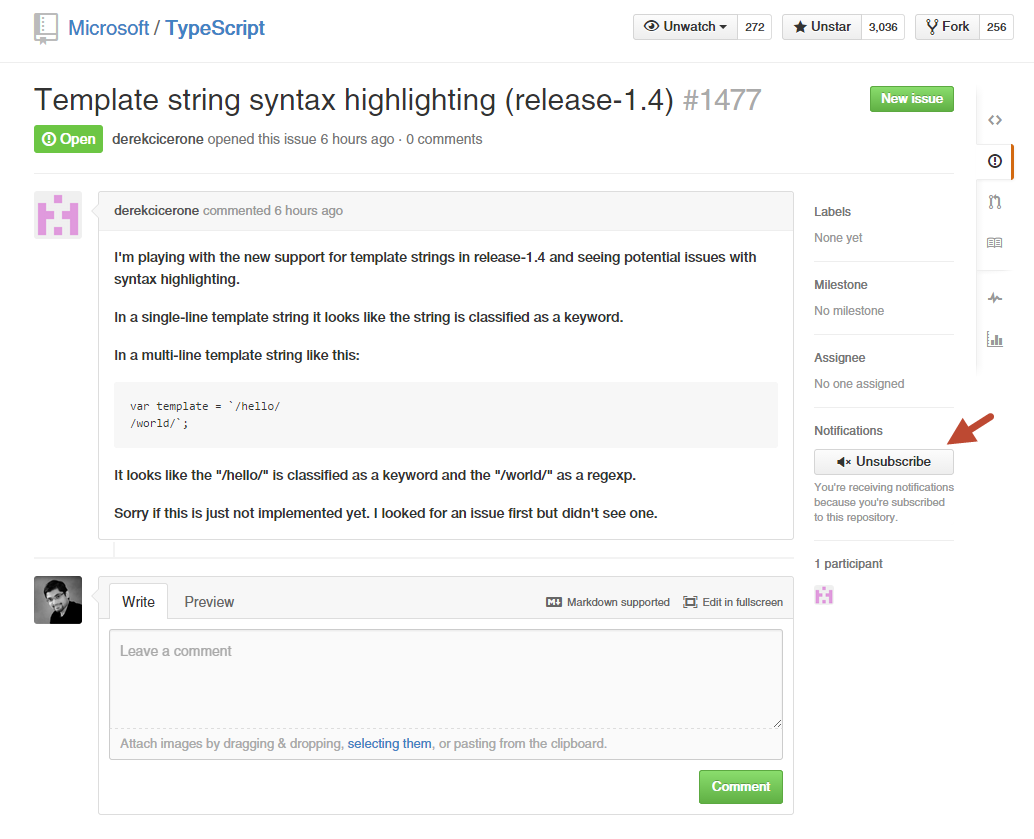Open the Issues icon in sidebar
The height and width of the screenshot is (839, 1034).
[994, 161]
